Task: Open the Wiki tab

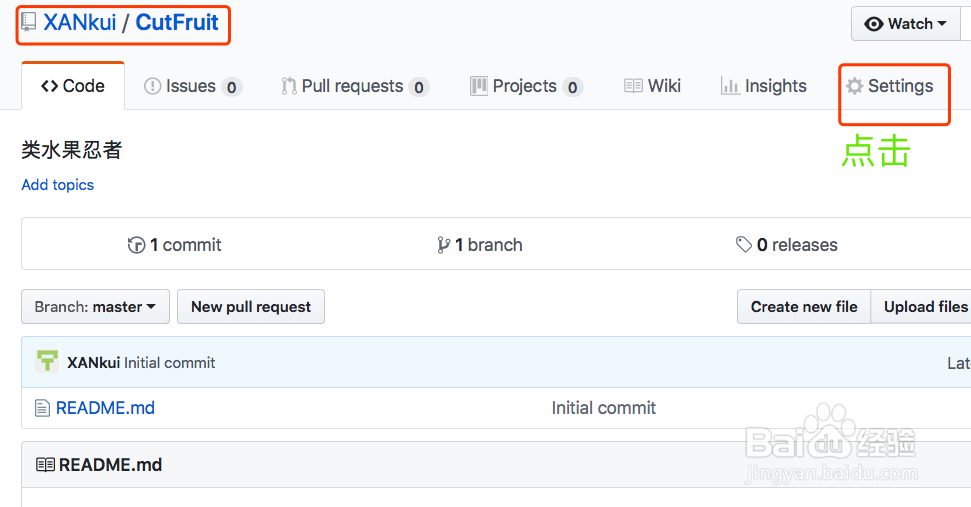Action: (x=652, y=86)
